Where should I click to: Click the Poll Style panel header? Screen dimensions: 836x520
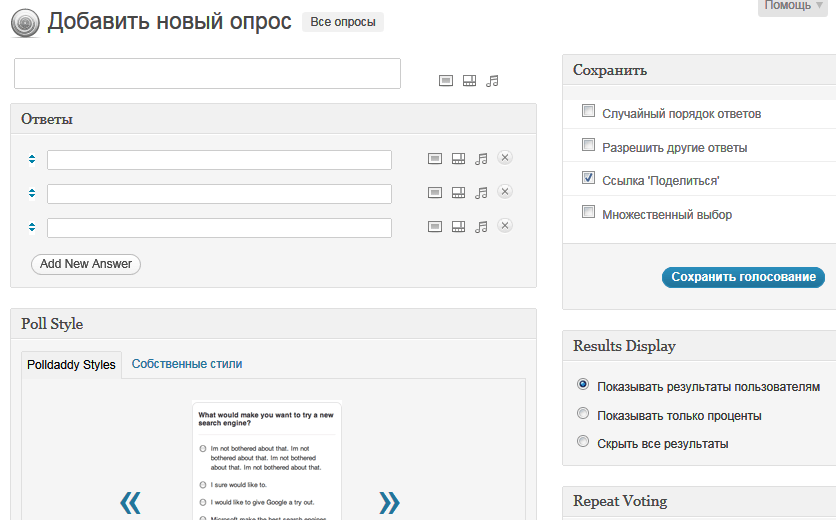pyautogui.click(x=274, y=324)
